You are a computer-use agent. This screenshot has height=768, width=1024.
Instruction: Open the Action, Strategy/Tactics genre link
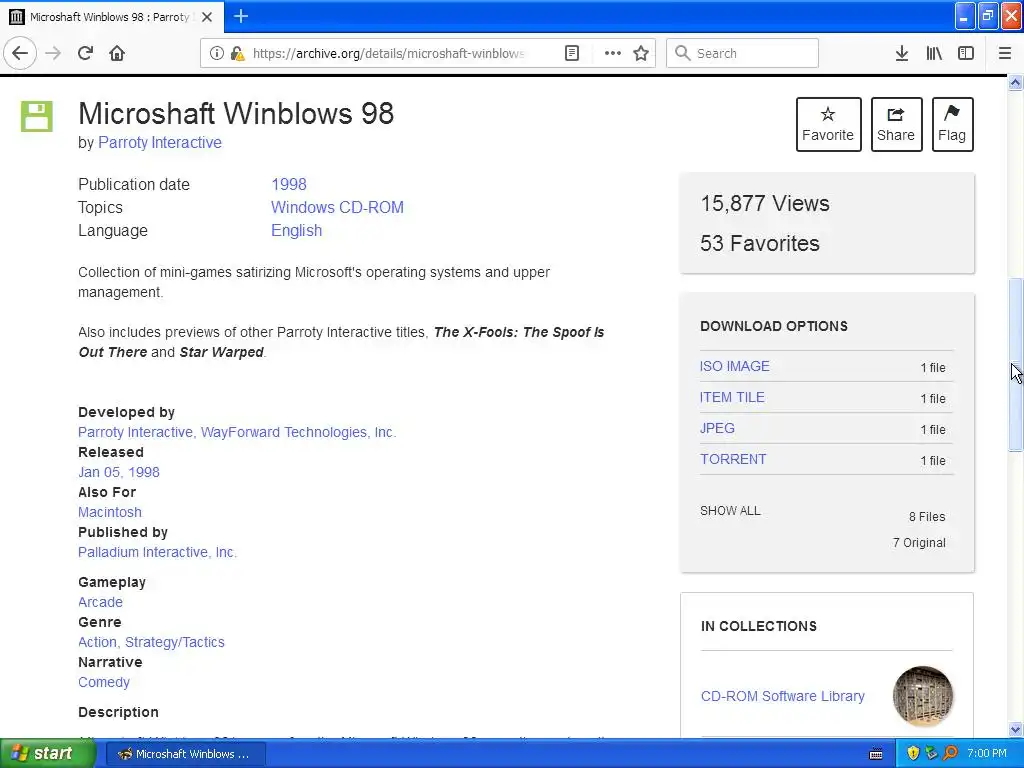click(152, 642)
